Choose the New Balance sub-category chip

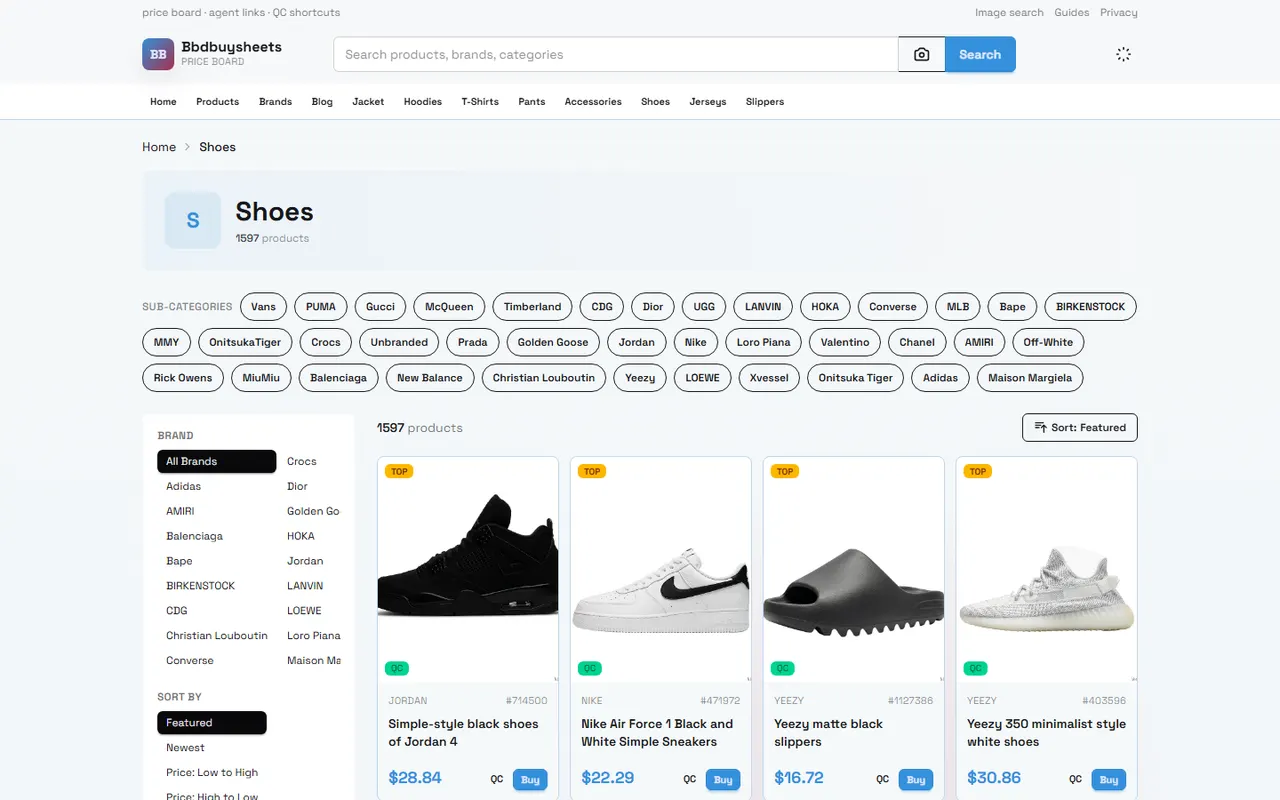430,378
